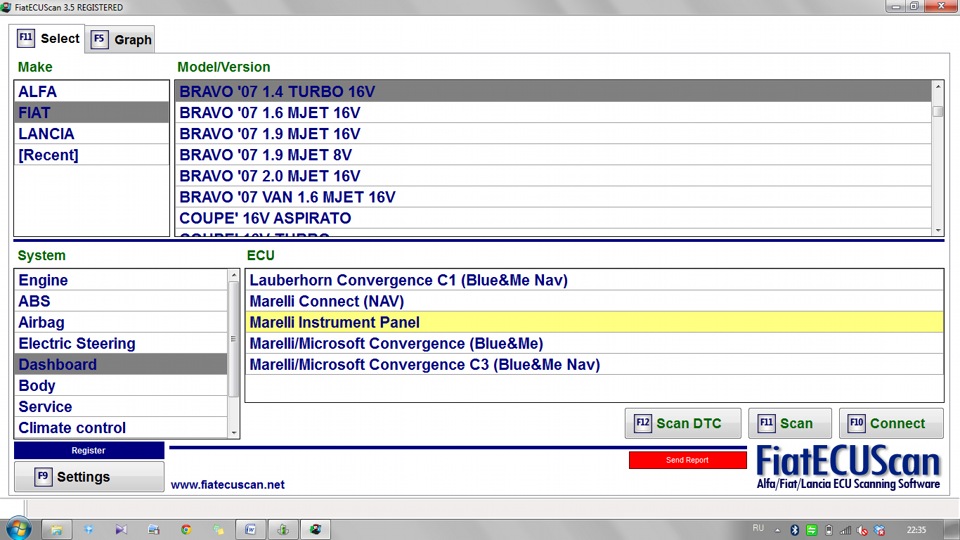Select BRAVO '07 2.0 MJET 16V model
This screenshot has width=960, height=540.
tap(553, 176)
